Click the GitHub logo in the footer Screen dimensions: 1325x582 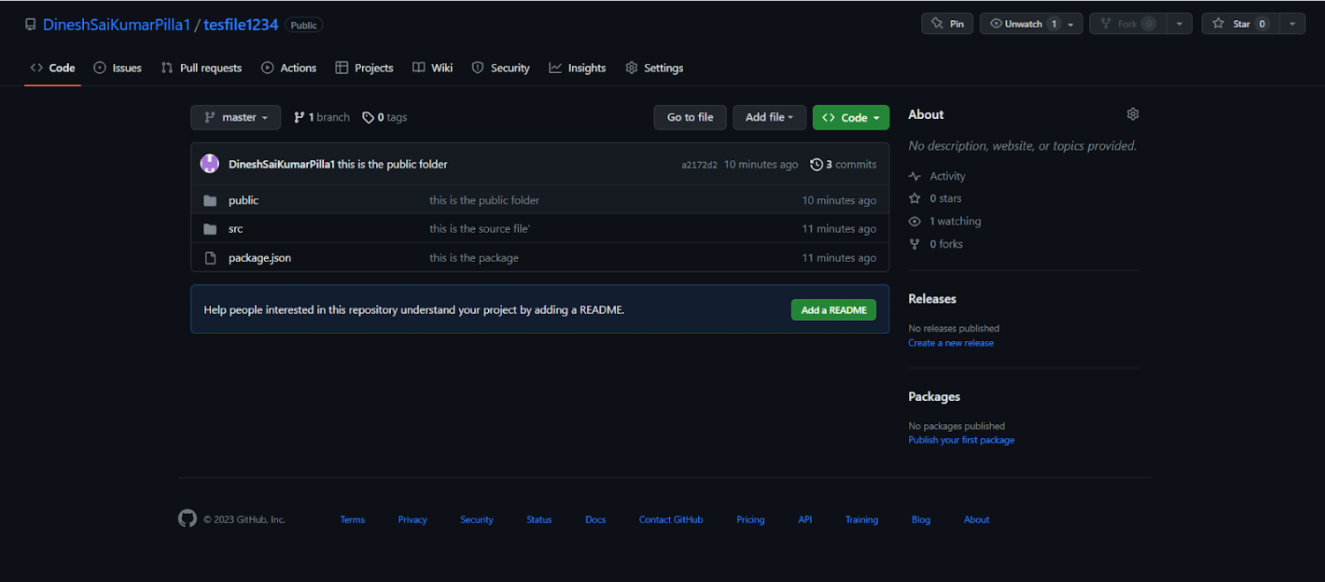click(187, 519)
